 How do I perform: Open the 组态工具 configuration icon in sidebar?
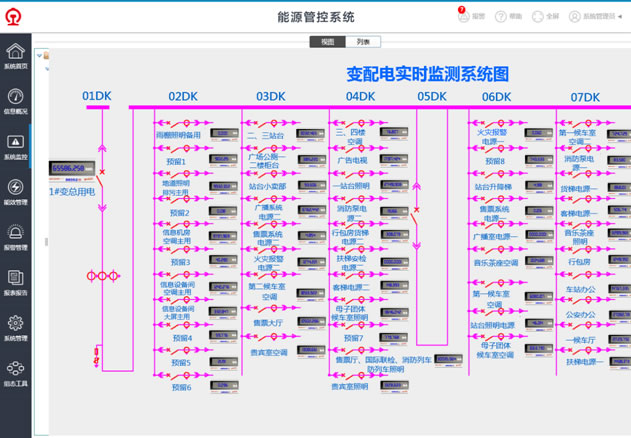(x=15, y=368)
